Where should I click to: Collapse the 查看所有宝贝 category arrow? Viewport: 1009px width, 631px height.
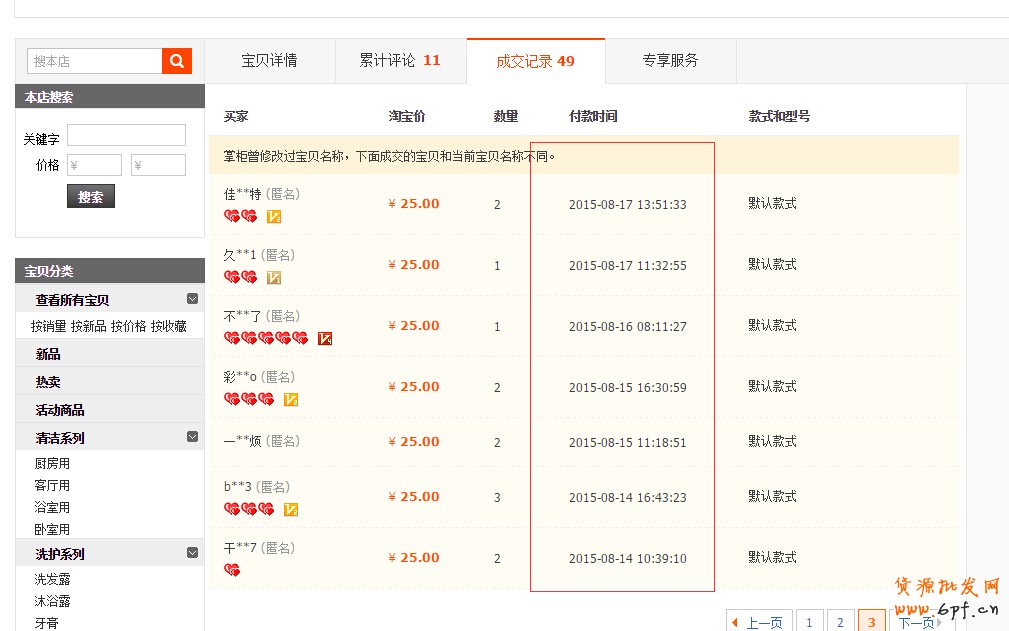pyautogui.click(x=192, y=299)
